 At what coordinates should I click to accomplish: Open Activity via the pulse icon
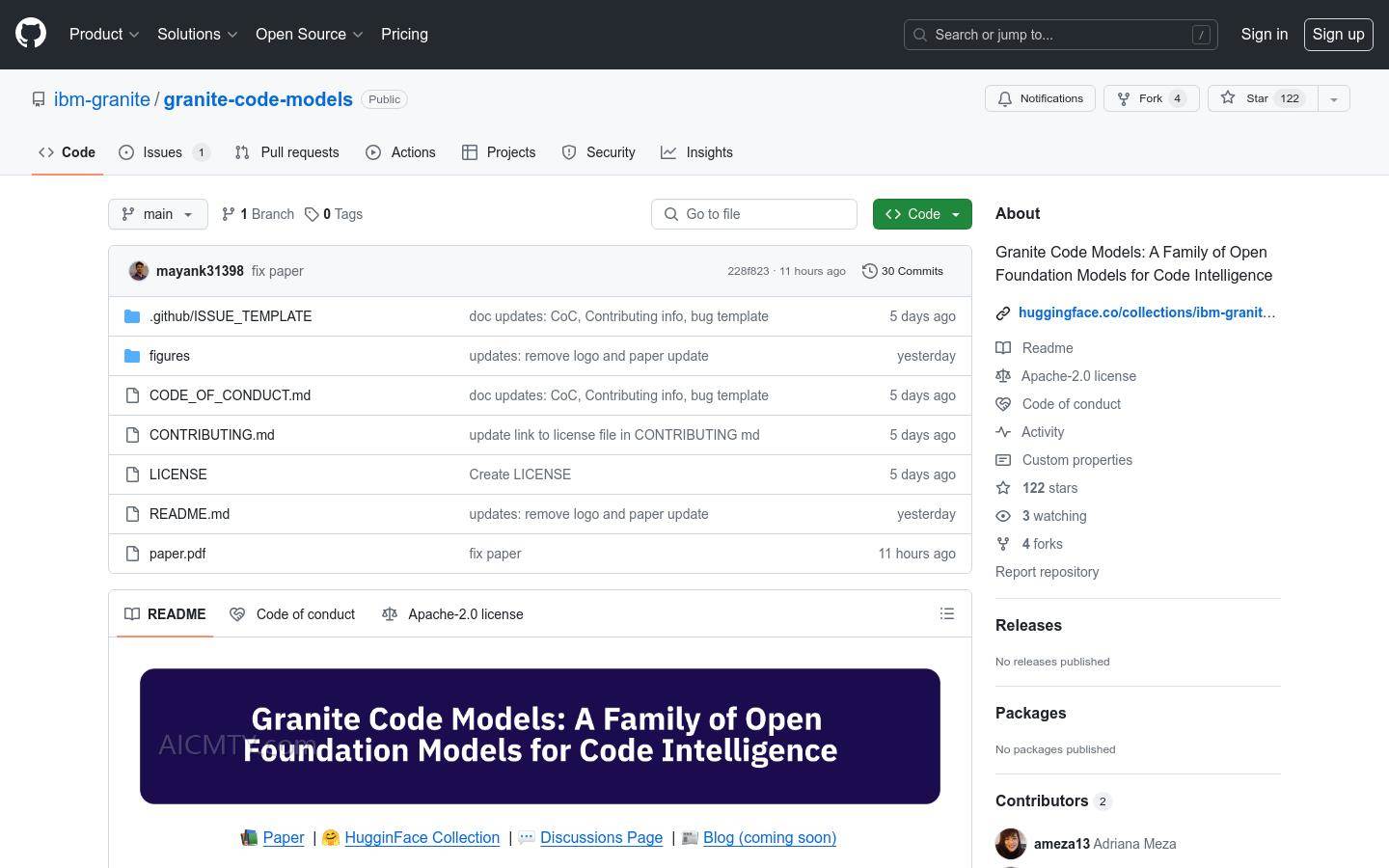point(1003,432)
